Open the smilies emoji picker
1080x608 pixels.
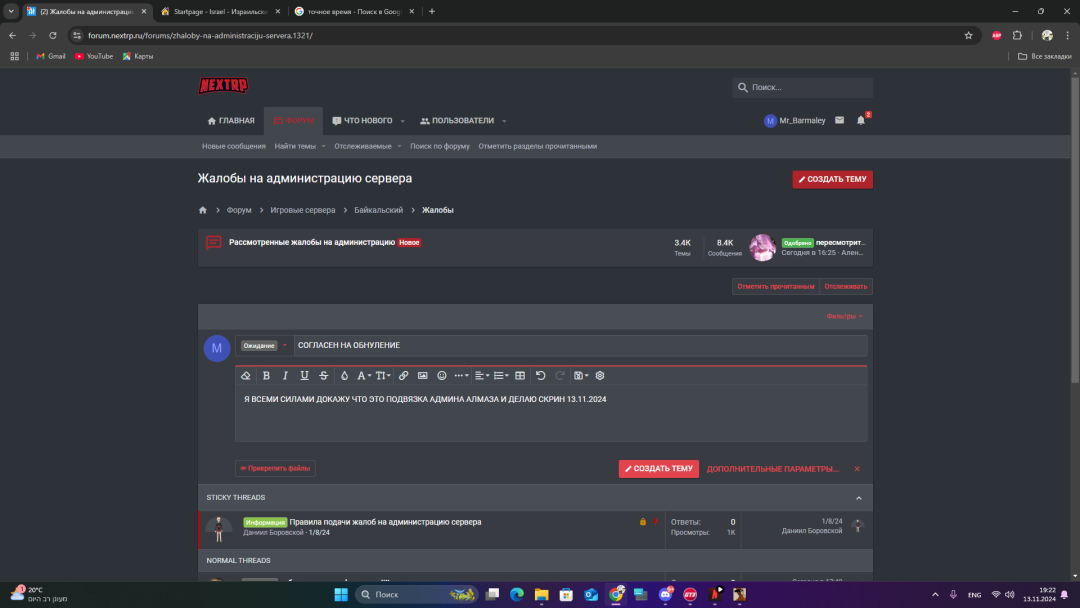tap(442, 376)
